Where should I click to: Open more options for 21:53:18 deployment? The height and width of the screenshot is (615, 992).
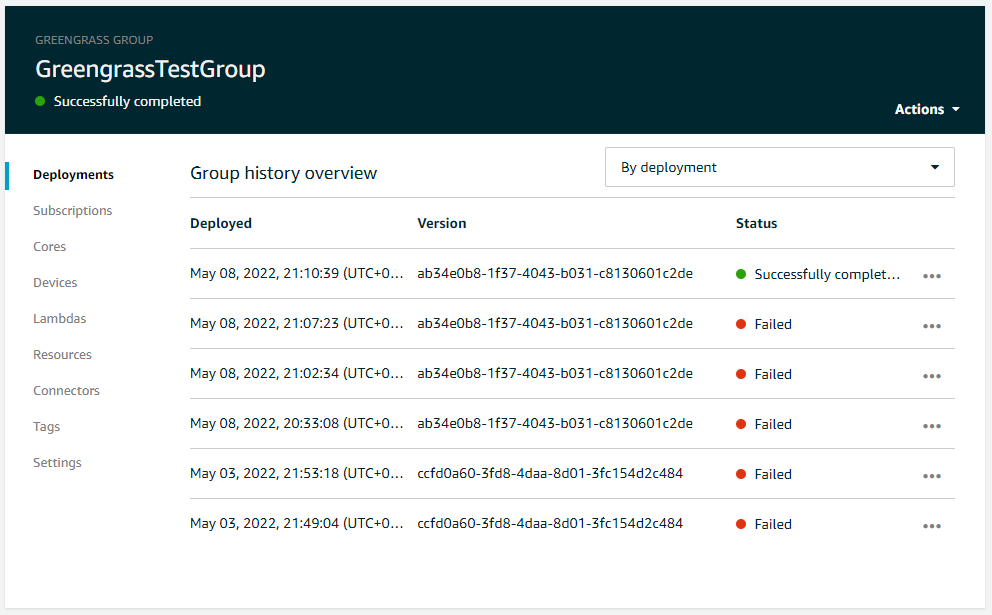pyautogui.click(x=931, y=476)
